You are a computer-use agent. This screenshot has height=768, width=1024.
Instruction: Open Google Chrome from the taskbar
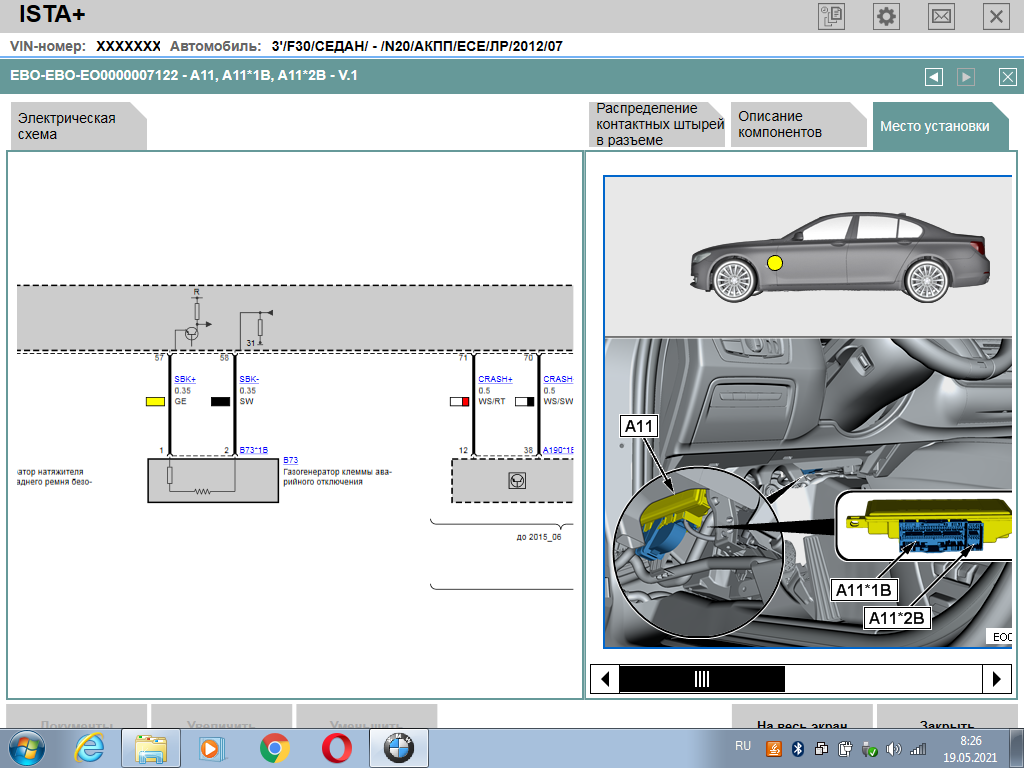click(274, 747)
